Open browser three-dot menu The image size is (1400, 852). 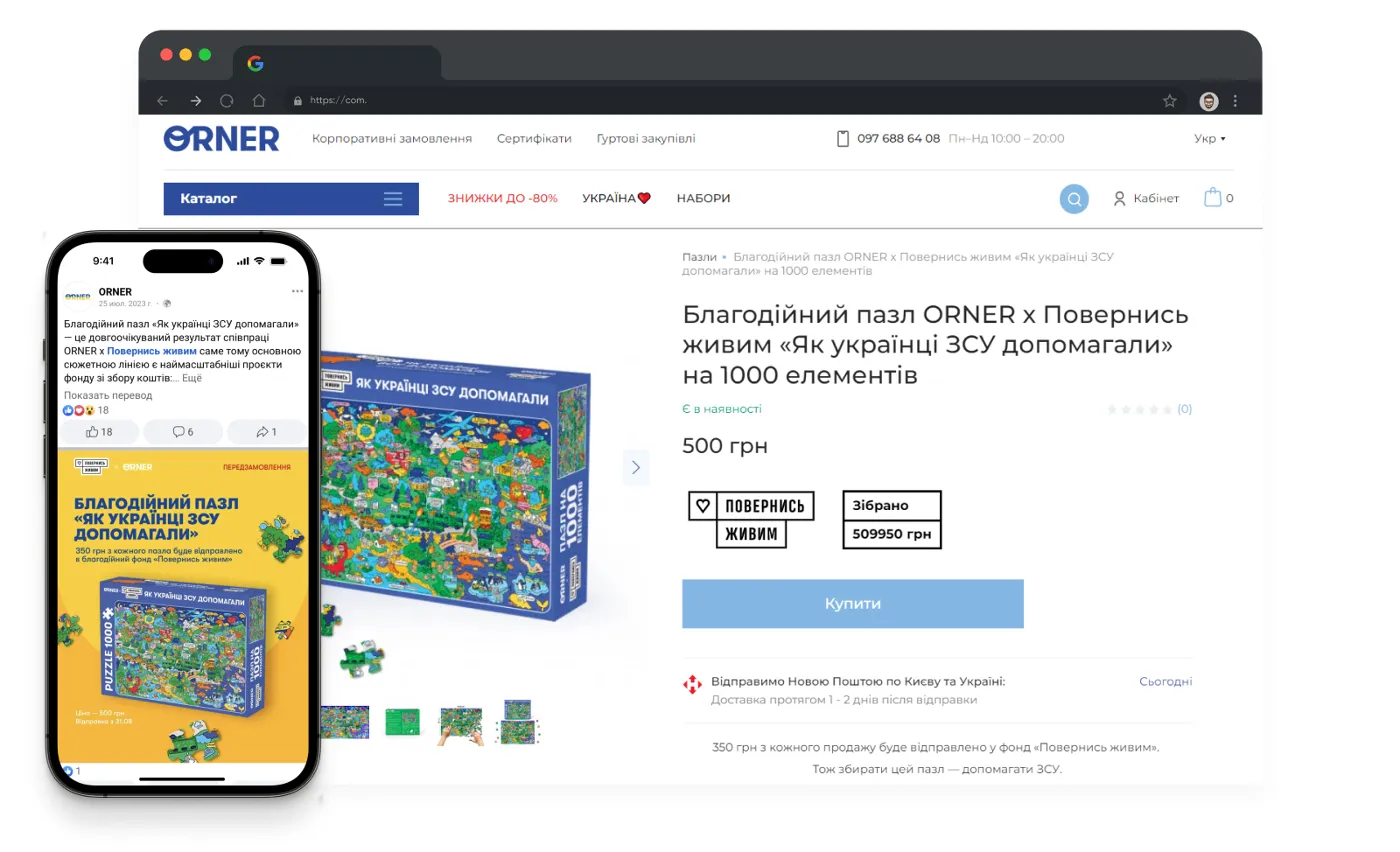[1235, 101]
